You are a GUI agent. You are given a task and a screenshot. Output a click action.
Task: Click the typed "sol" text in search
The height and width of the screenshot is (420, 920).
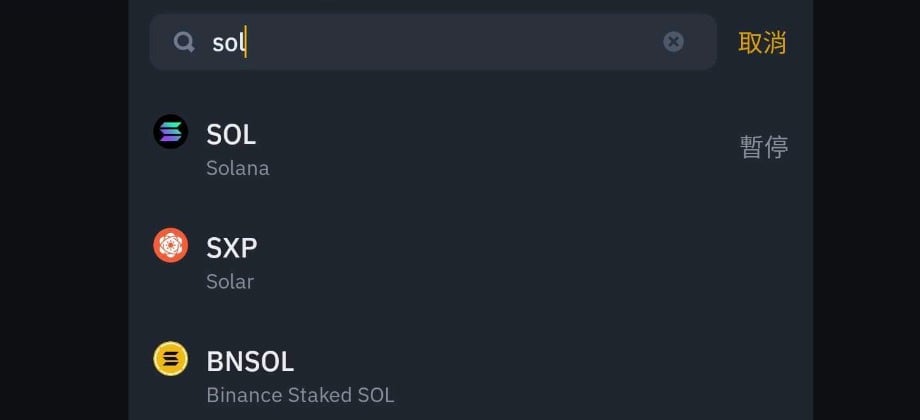coord(228,42)
